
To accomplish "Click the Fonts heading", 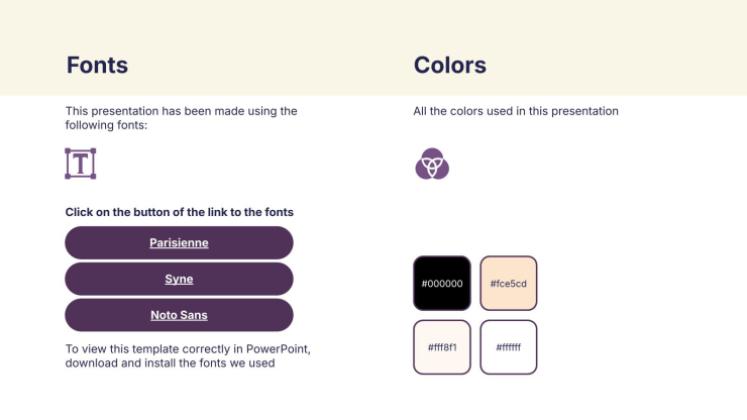I will 97,66.
